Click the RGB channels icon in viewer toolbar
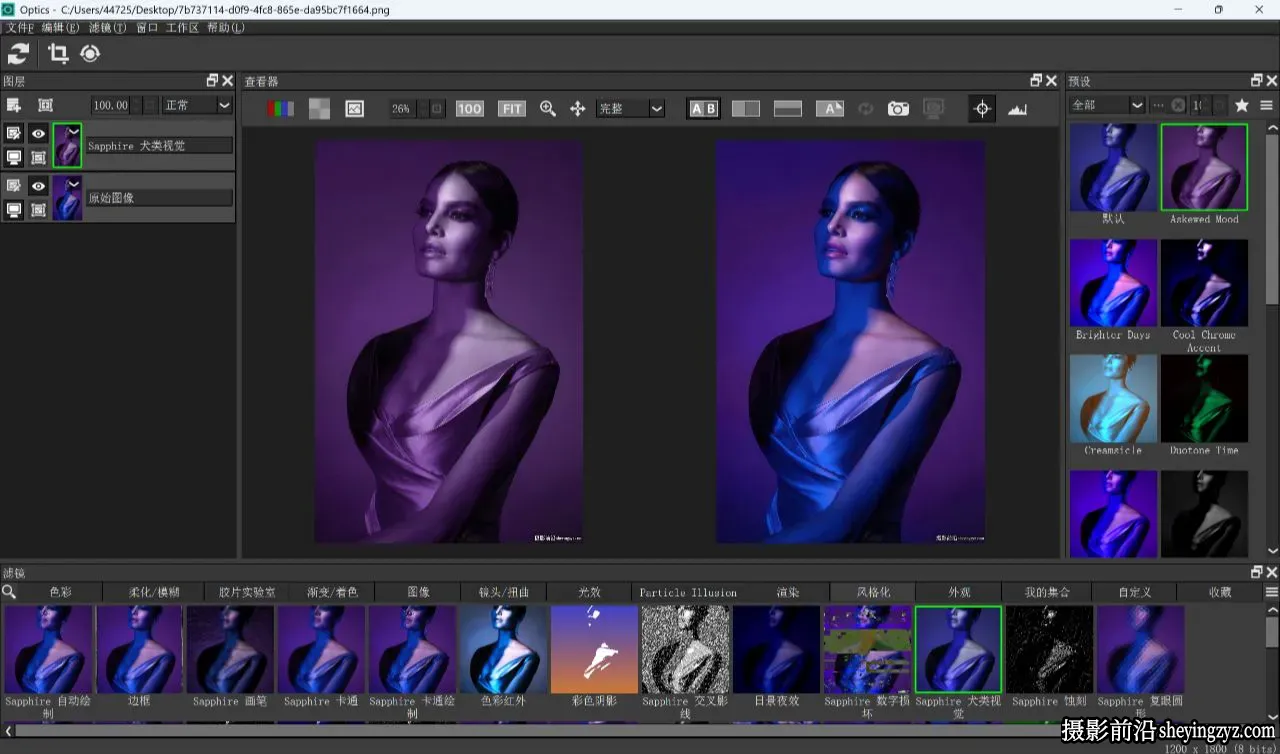The width and height of the screenshot is (1280, 754). pos(281,109)
